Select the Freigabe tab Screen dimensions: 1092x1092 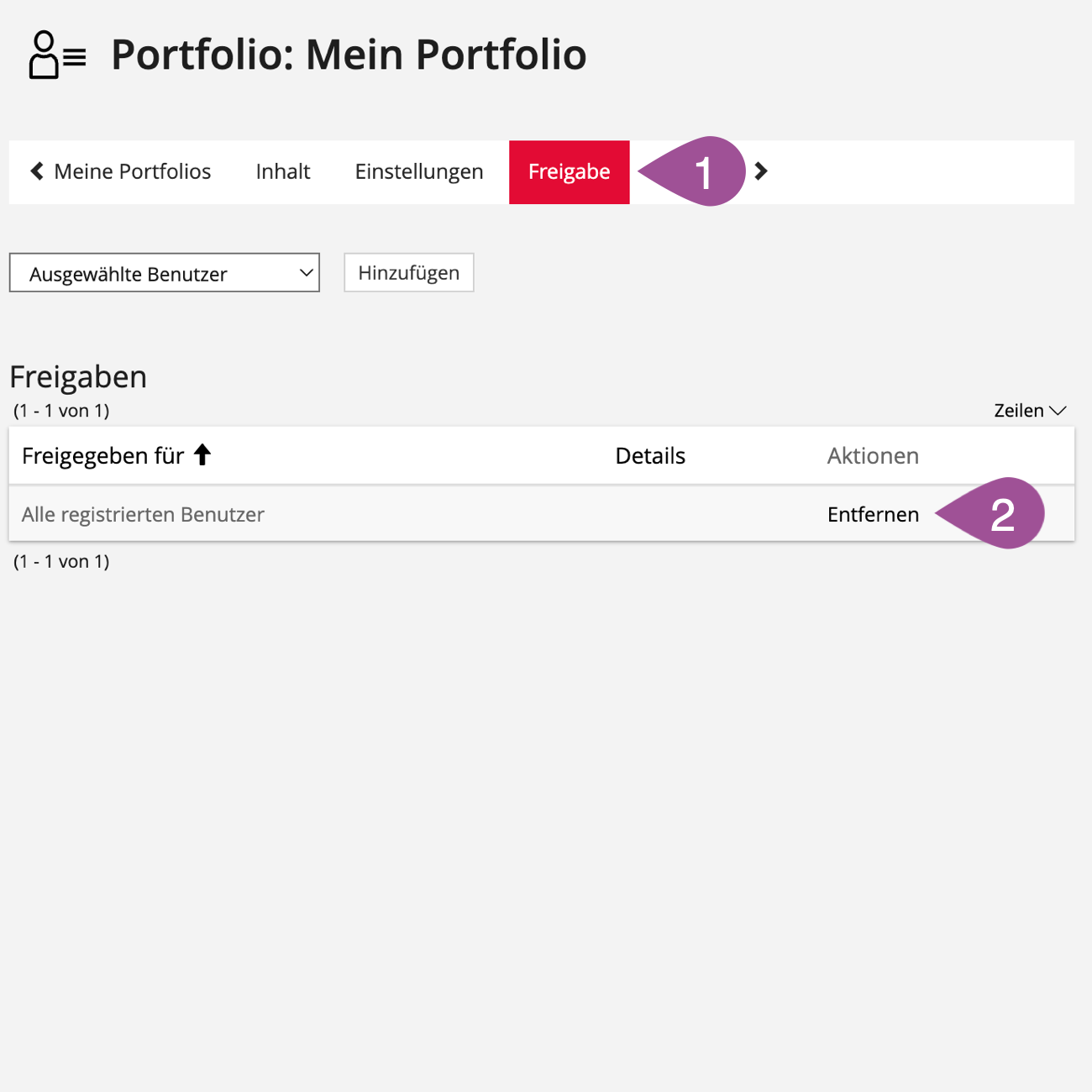pos(569,171)
